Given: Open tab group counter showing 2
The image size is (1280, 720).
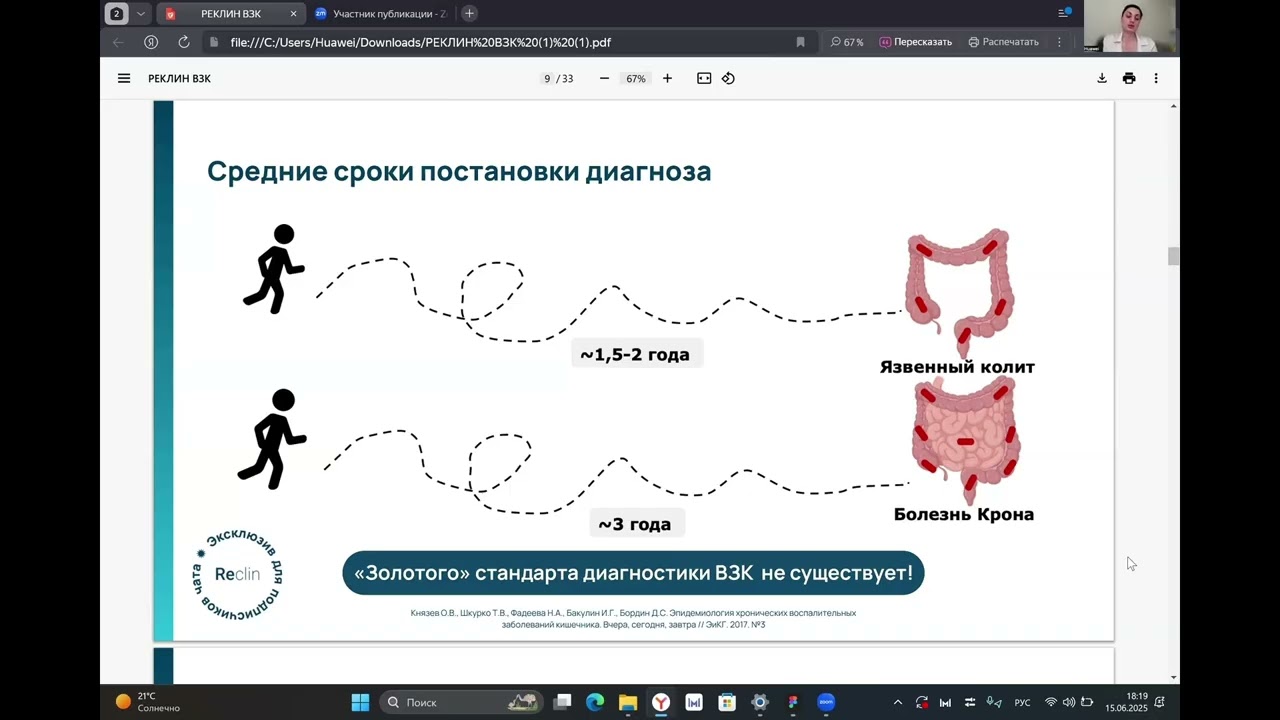Looking at the screenshot, I should (117, 14).
